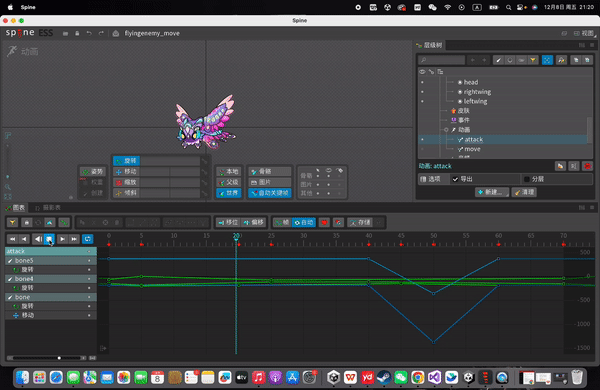Click frame 40 key marker on timeline
600x390 pixels.
[368, 244]
